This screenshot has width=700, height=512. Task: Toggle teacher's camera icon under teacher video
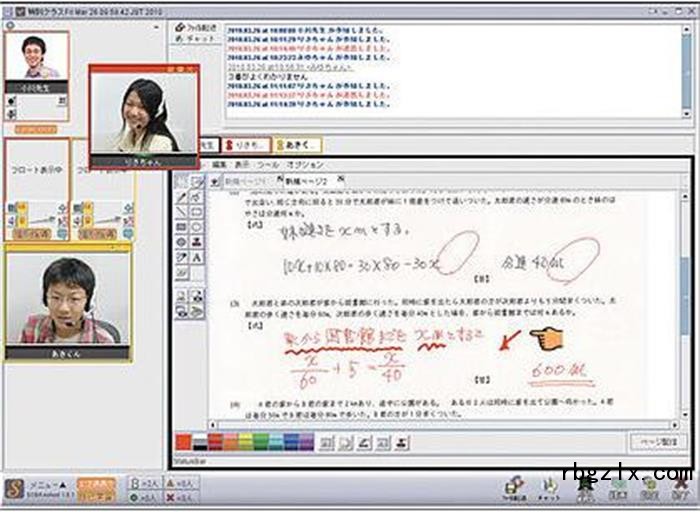pos(12,114)
